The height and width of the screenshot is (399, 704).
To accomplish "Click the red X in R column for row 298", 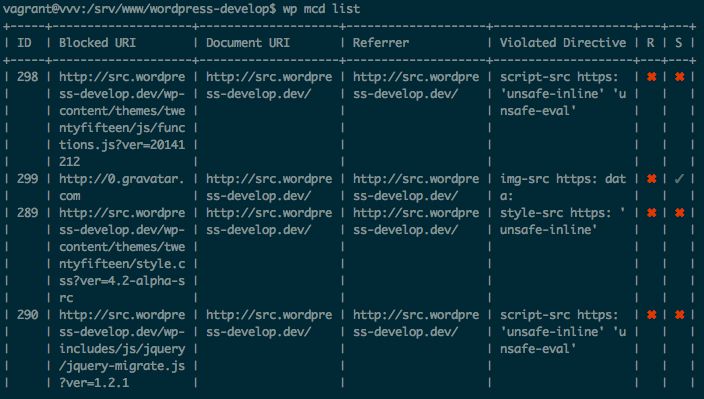I will coord(651,77).
